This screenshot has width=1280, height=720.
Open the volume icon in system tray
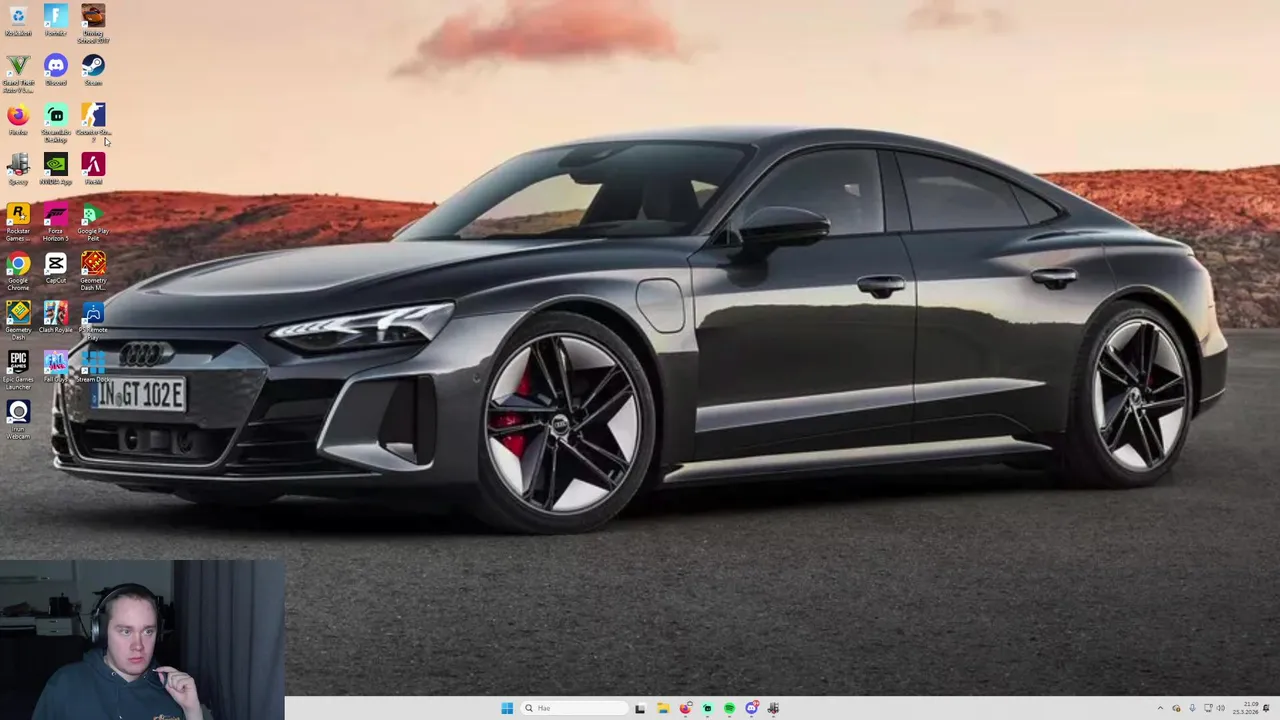[1221, 708]
